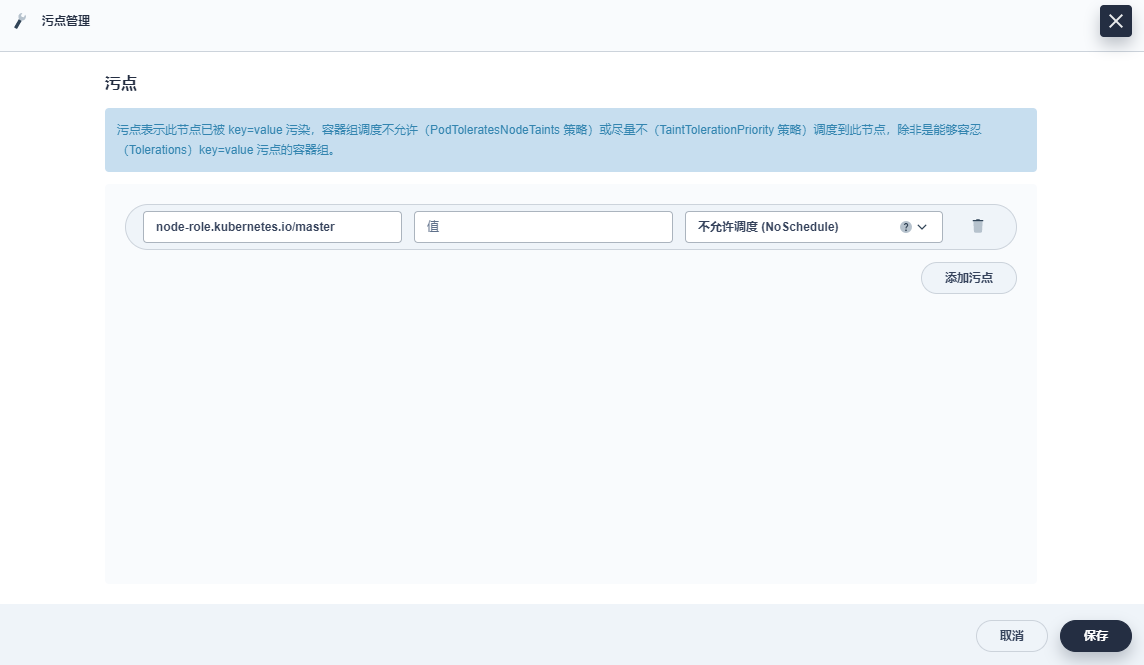This screenshot has height=665, width=1144.
Task: Close the 污点管理 dialog with the X
Action: 1116,20
